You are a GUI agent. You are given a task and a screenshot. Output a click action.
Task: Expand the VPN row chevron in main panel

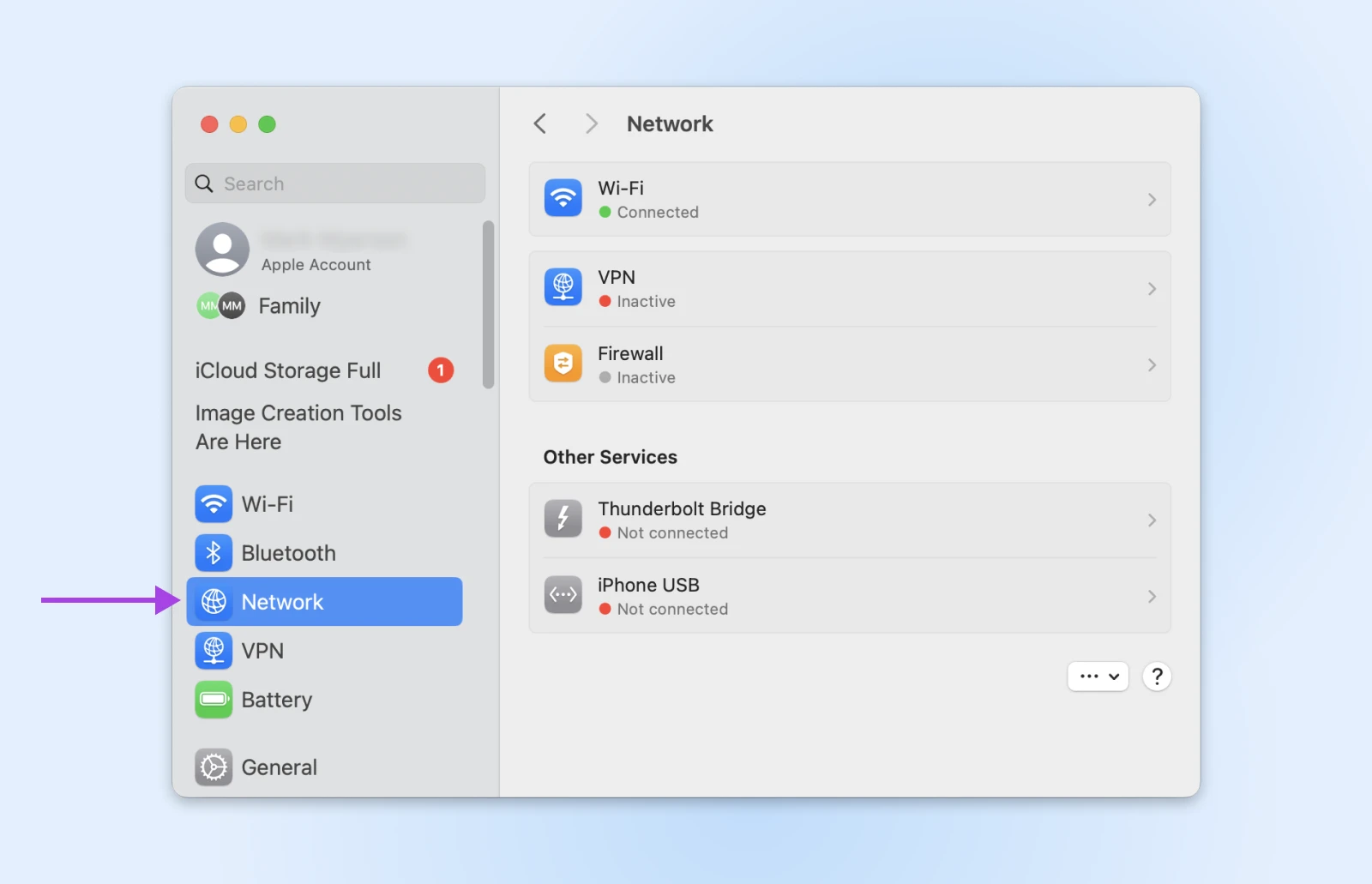tap(1152, 289)
